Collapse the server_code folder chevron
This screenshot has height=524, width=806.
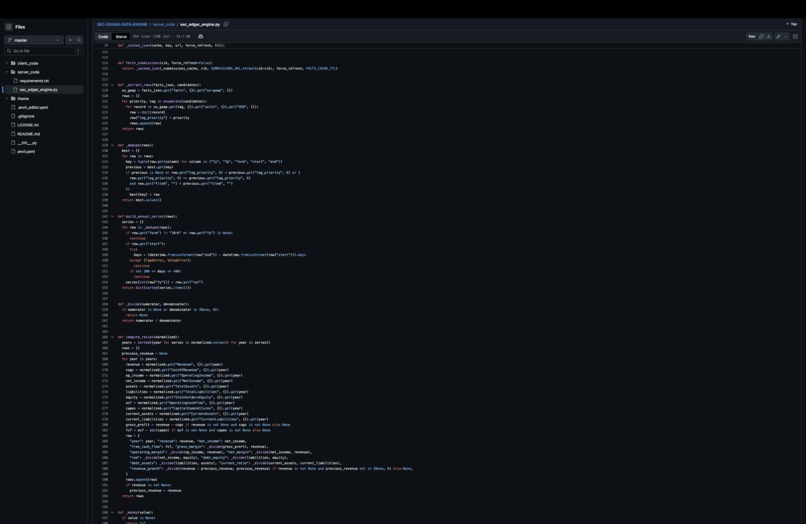click(x=7, y=72)
